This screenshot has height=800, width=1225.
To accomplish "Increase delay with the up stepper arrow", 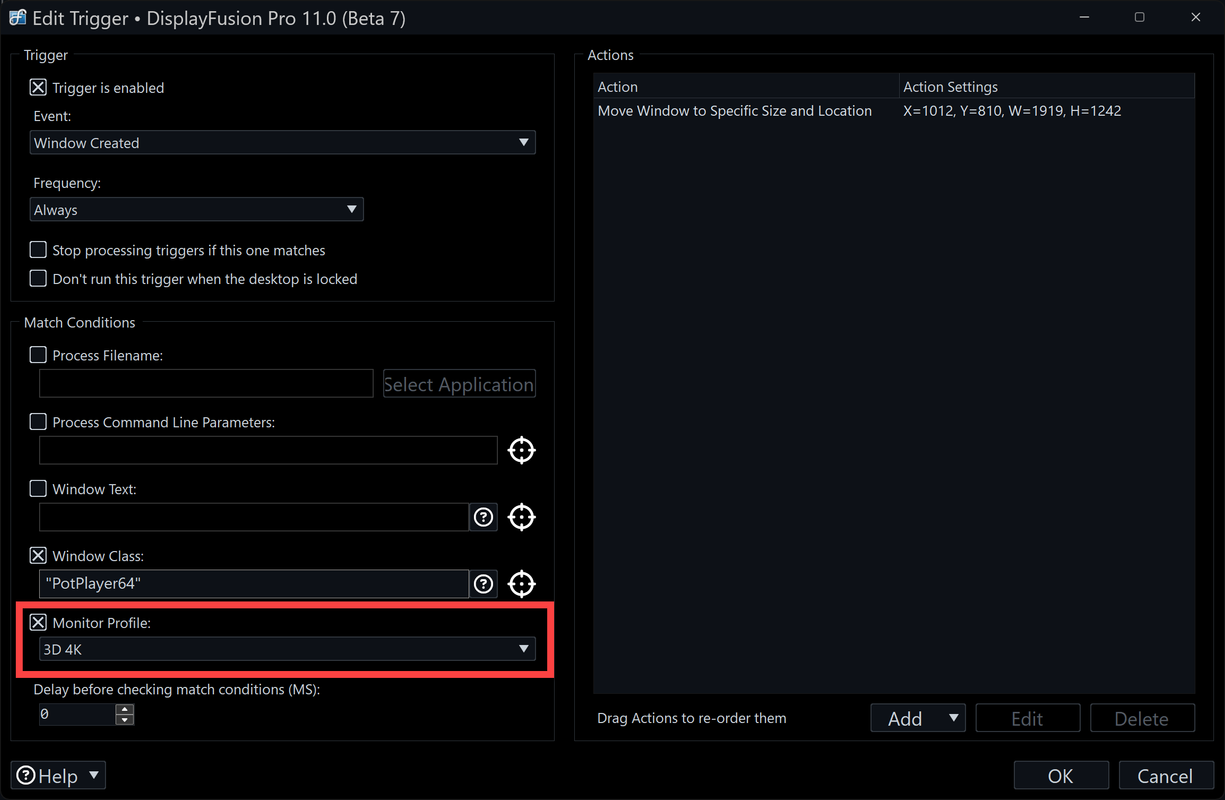I will (125, 710).
